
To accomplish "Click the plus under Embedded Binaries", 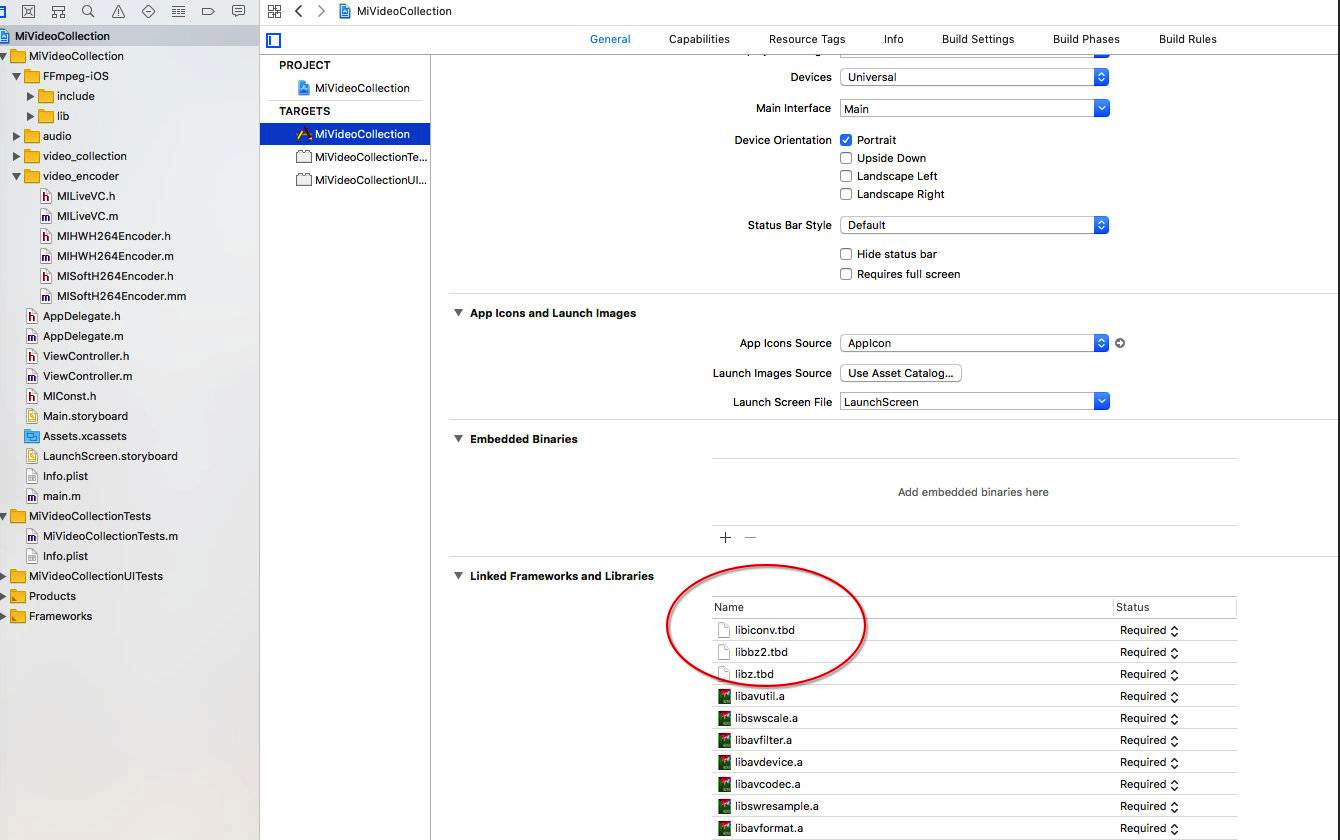I will [x=725, y=537].
